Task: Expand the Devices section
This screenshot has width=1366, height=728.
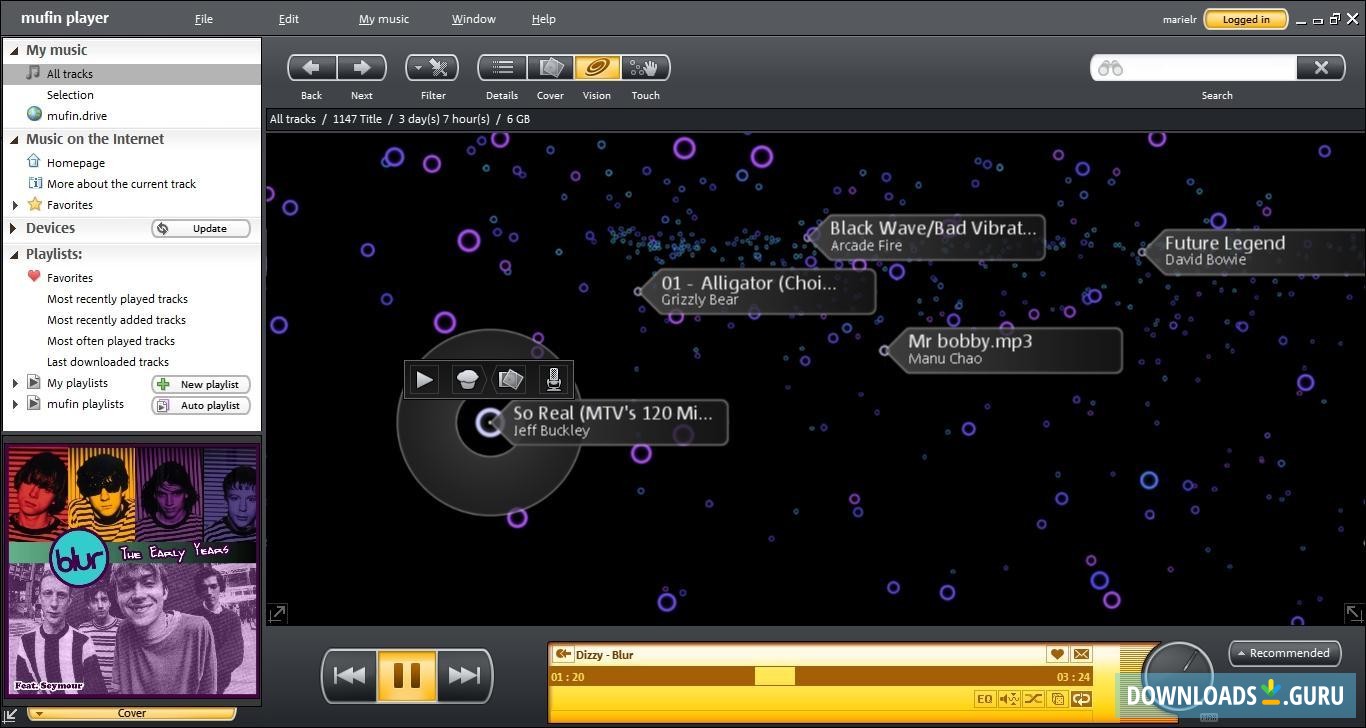Action: pyautogui.click(x=14, y=228)
